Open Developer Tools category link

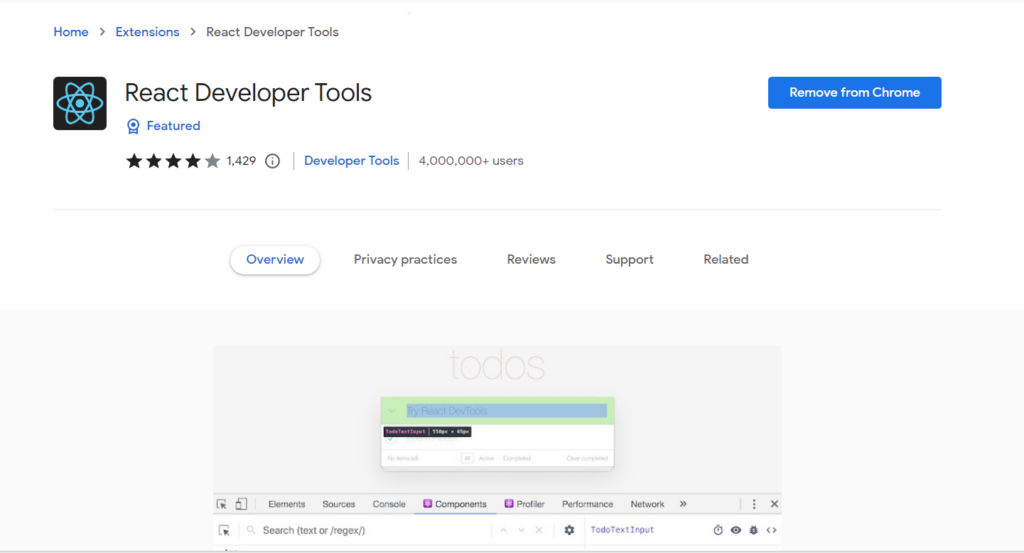[351, 161]
